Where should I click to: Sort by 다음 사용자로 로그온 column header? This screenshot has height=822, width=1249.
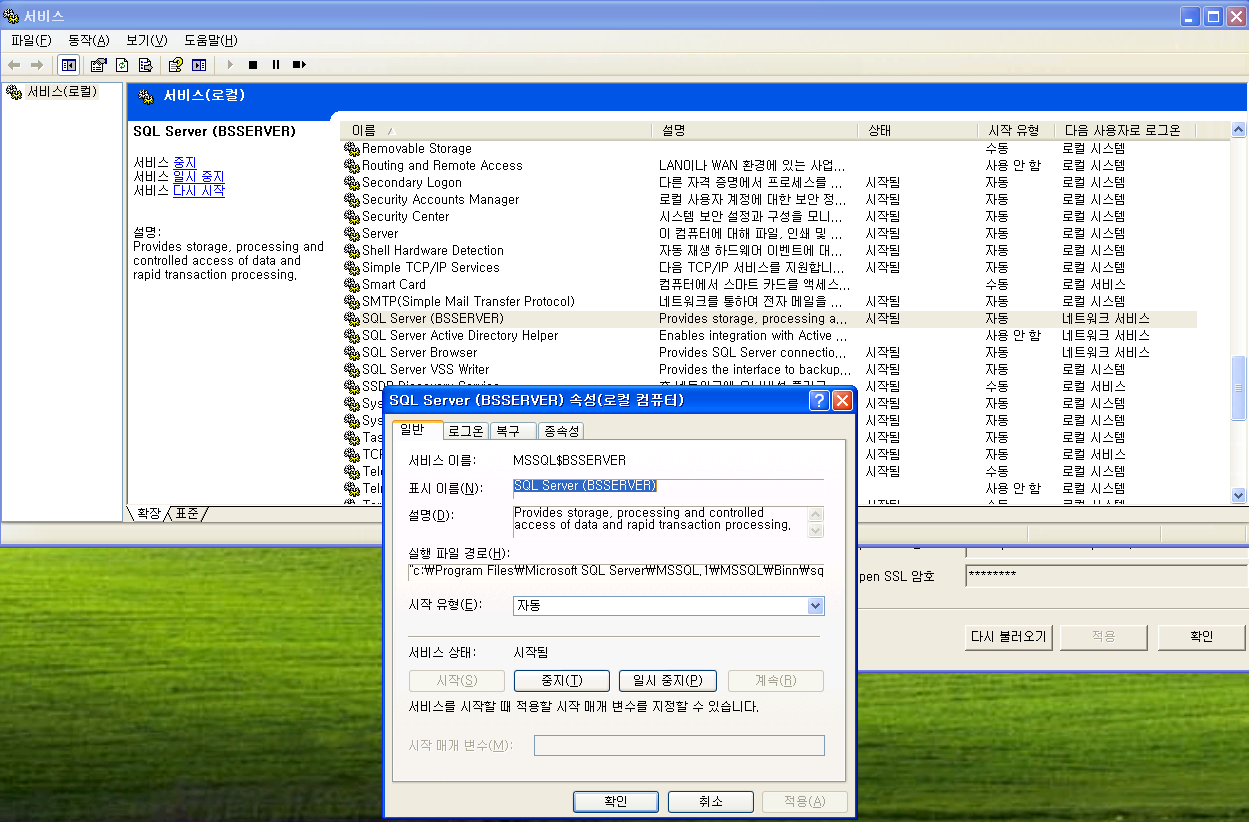[1125, 131]
